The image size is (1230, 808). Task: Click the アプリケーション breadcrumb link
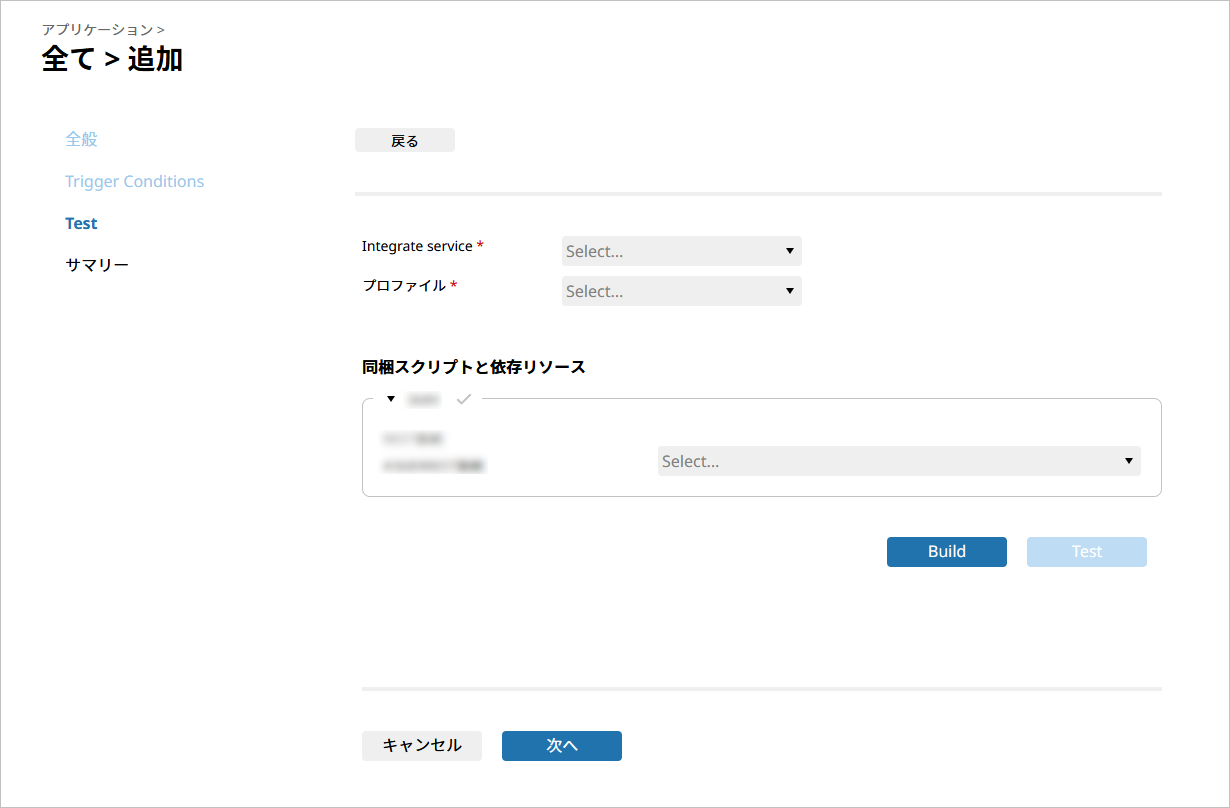point(97,30)
